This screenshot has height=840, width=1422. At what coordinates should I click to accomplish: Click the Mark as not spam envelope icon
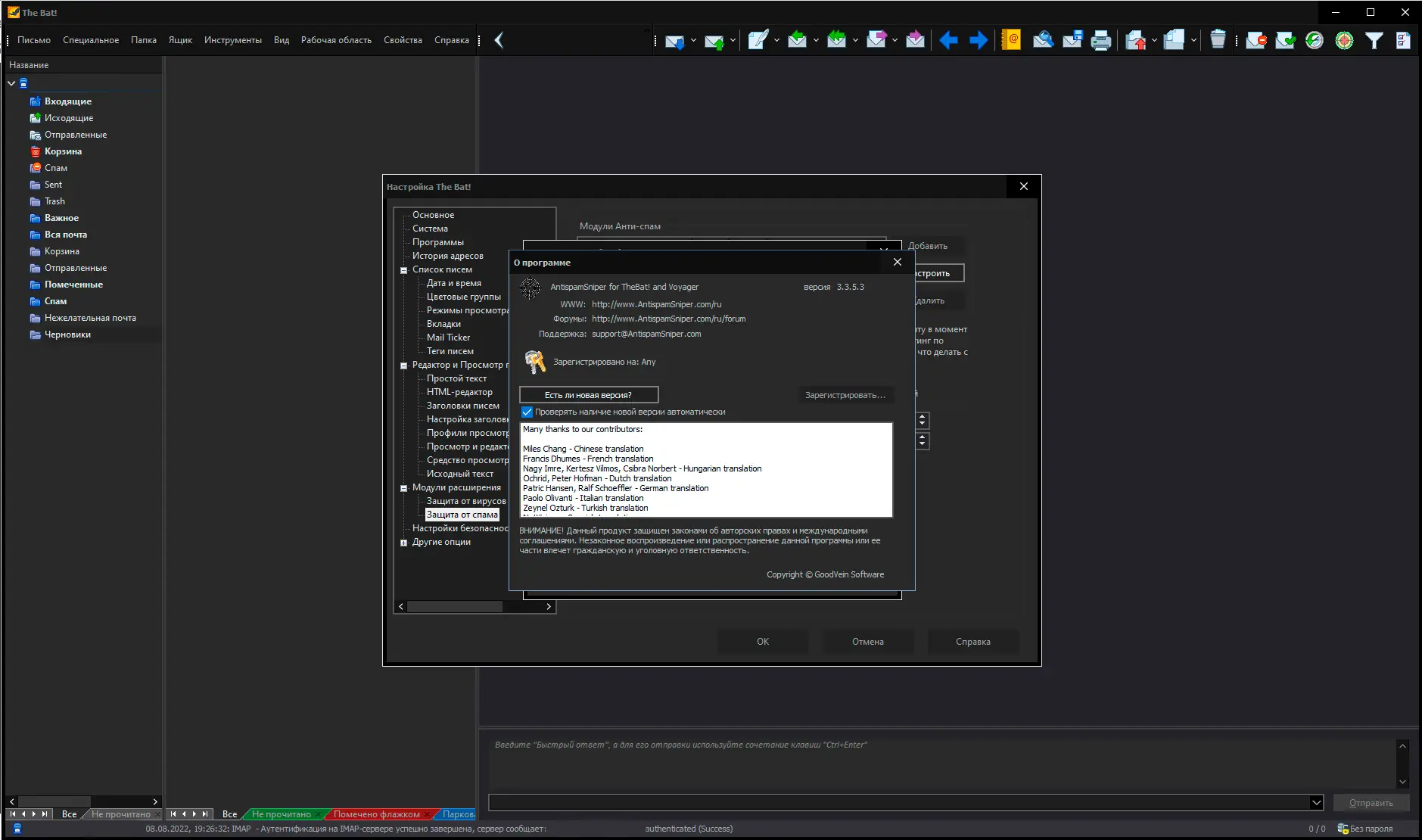pyautogui.click(x=1285, y=40)
